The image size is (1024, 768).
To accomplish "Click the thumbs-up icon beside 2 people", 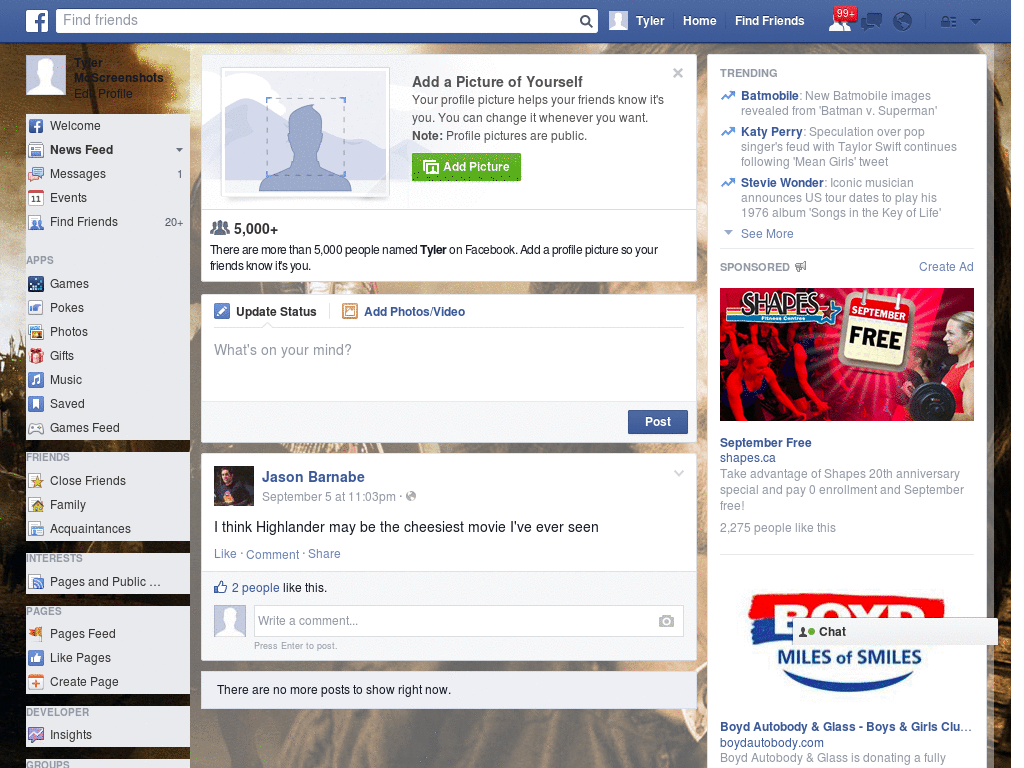I will coord(221,587).
